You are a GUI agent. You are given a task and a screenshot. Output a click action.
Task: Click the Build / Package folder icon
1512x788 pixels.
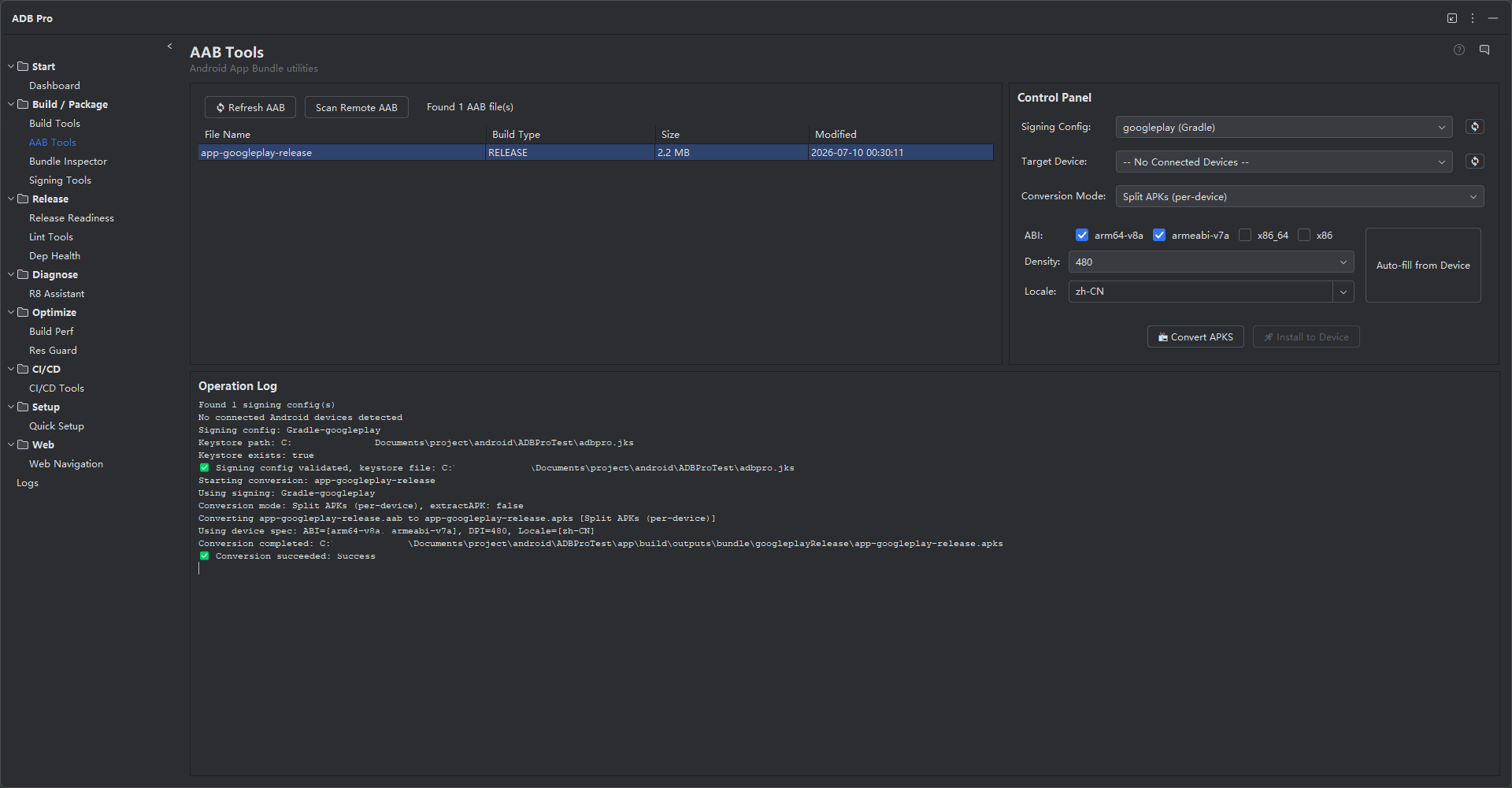(23, 104)
